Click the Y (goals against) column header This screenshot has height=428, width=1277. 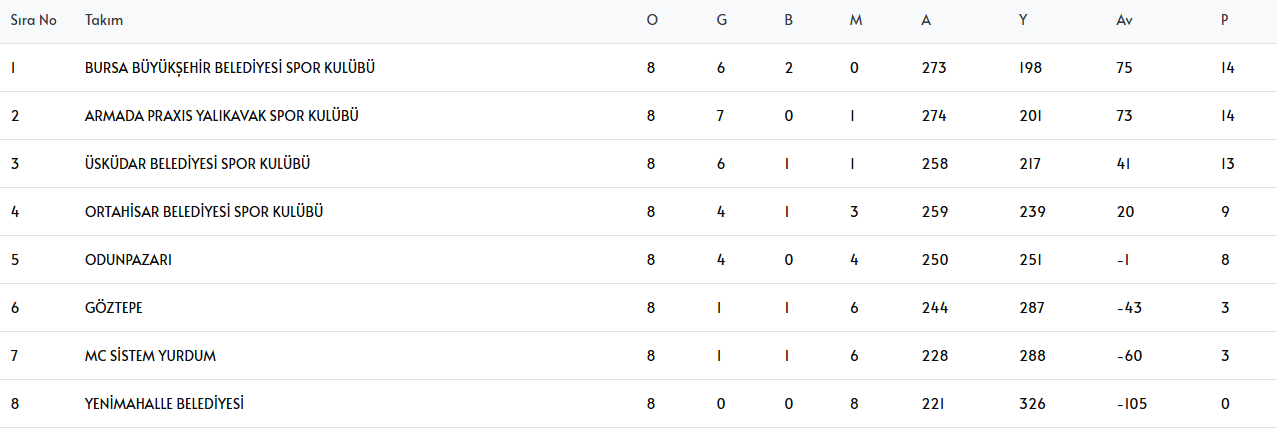[1023, 21]
